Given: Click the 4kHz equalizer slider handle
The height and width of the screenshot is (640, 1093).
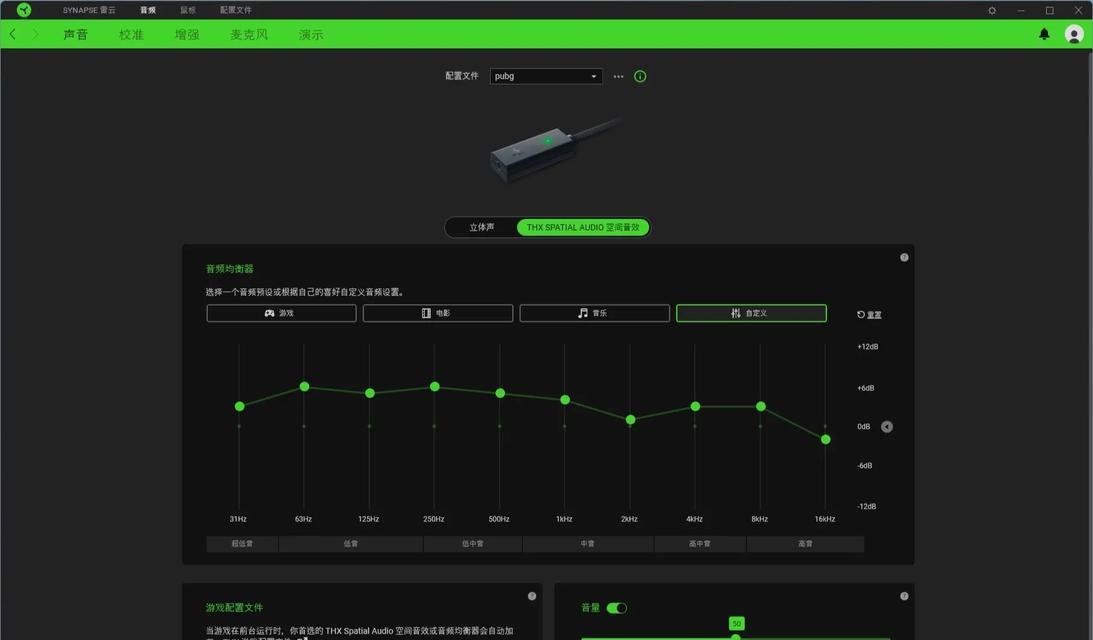Looking at the screenshot, I should click(695, 406).
